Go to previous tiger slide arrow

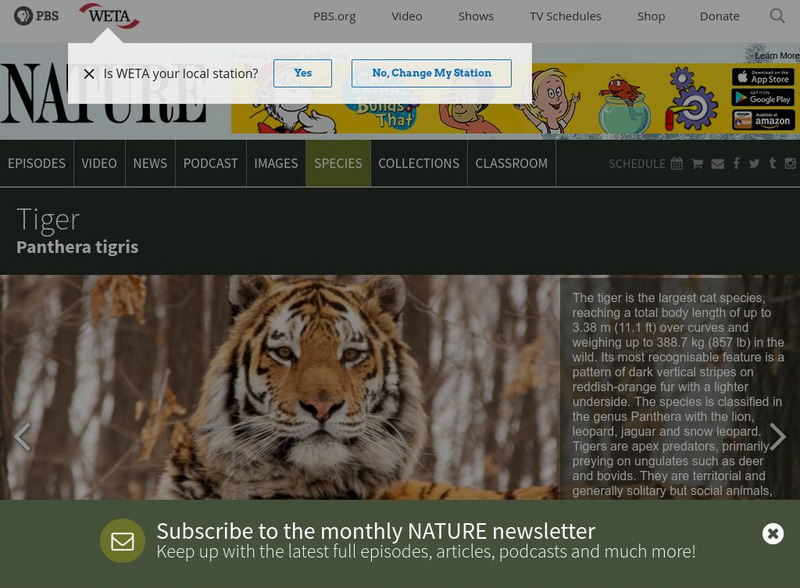(22, 437)
